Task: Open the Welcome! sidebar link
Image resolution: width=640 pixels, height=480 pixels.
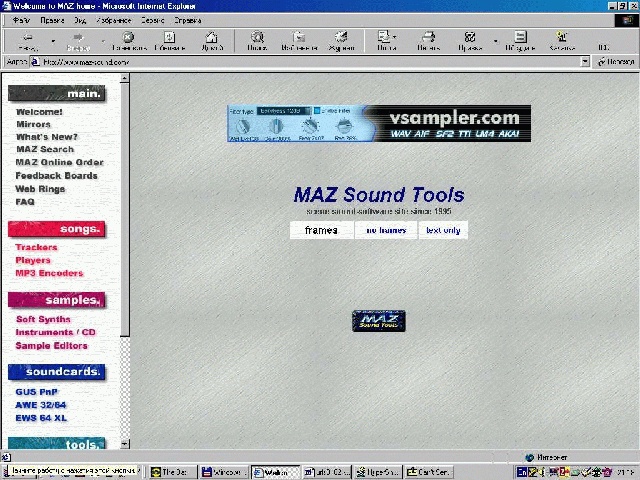Action: [39, 112]
